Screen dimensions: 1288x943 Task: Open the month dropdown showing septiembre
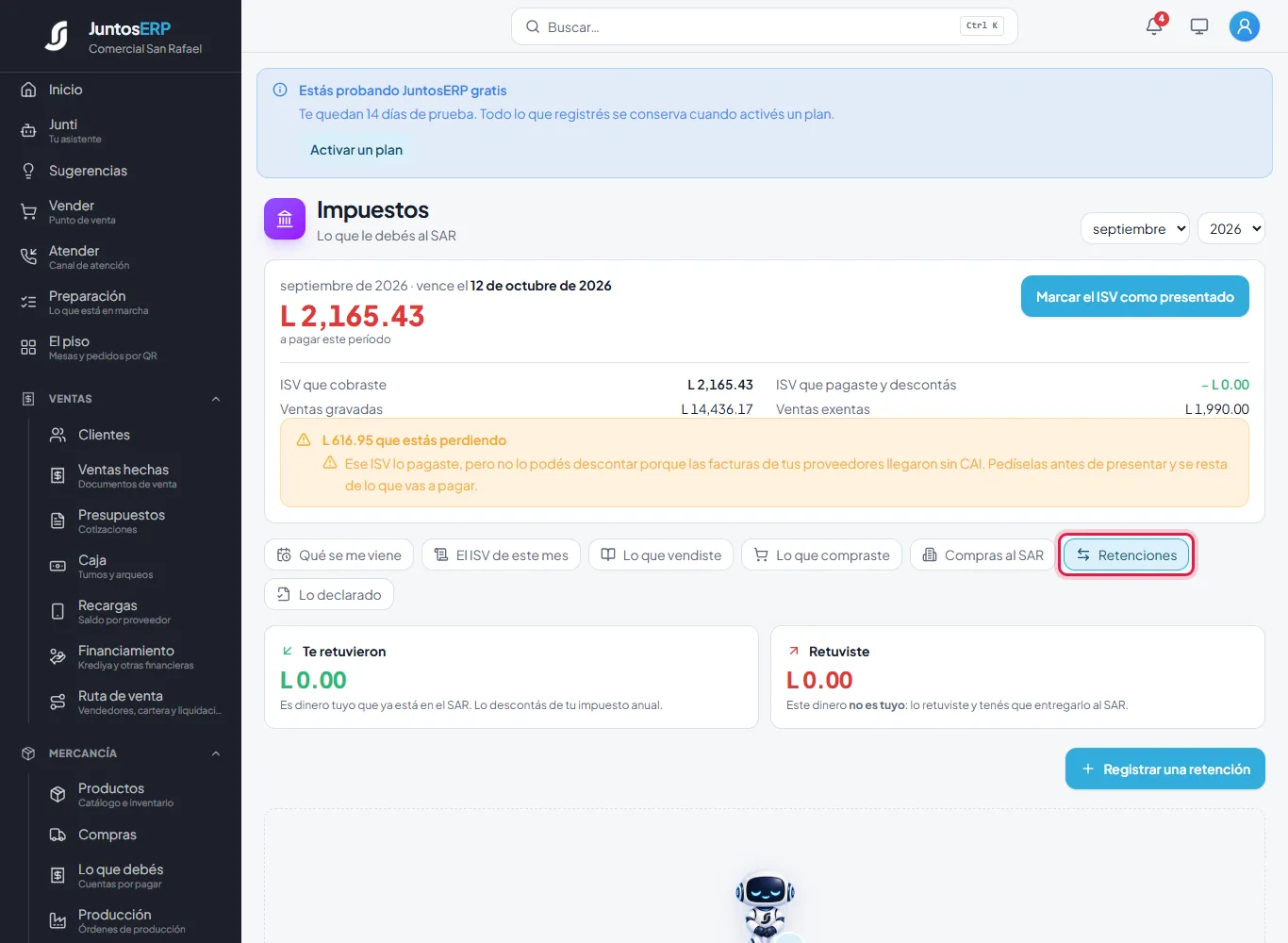click(x=1135, y=229)
